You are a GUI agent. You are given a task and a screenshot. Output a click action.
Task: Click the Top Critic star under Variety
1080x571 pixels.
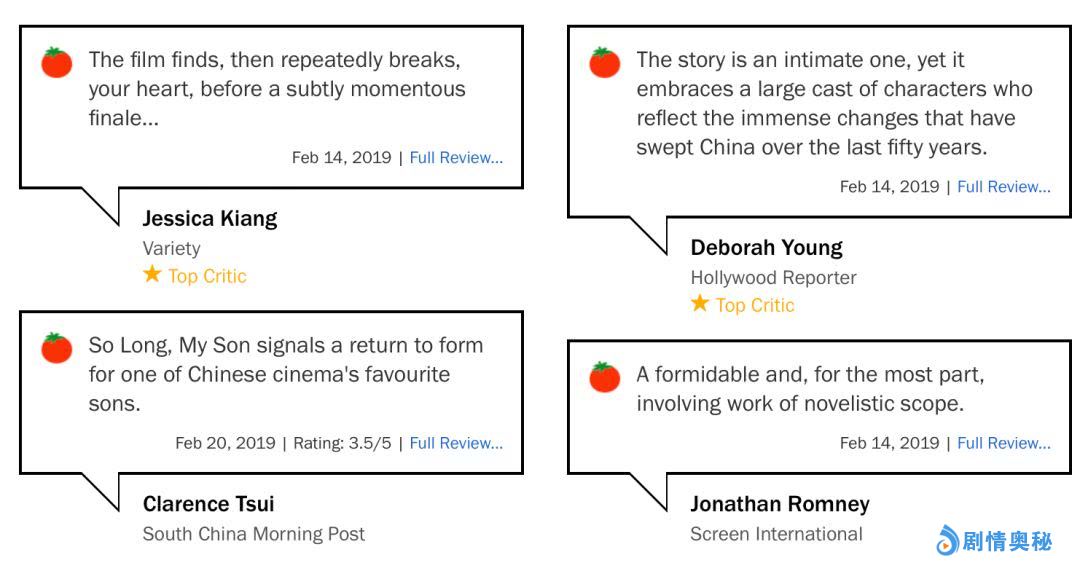[152, 275]
